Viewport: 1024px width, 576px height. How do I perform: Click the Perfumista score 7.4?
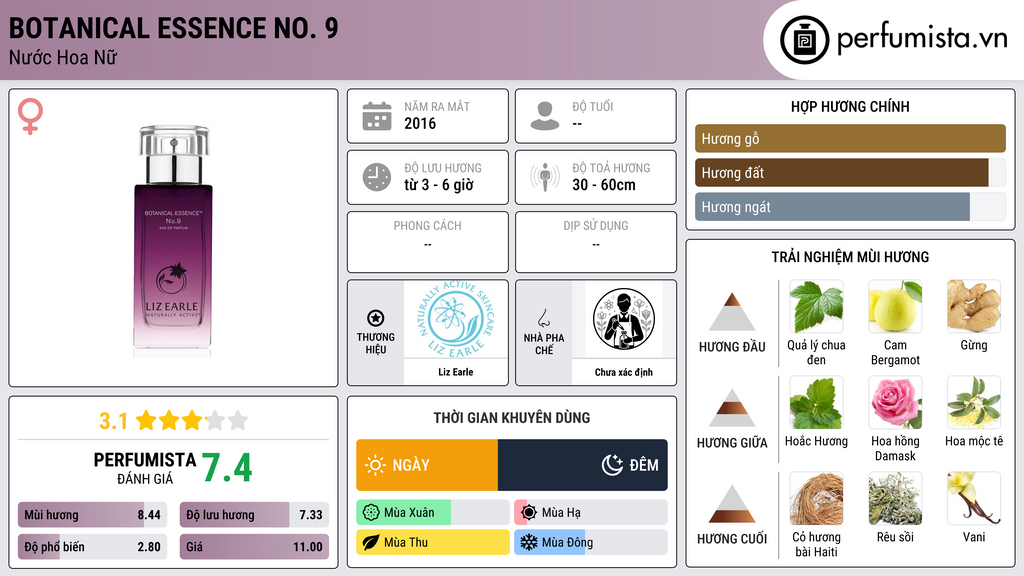click(227, 468)
